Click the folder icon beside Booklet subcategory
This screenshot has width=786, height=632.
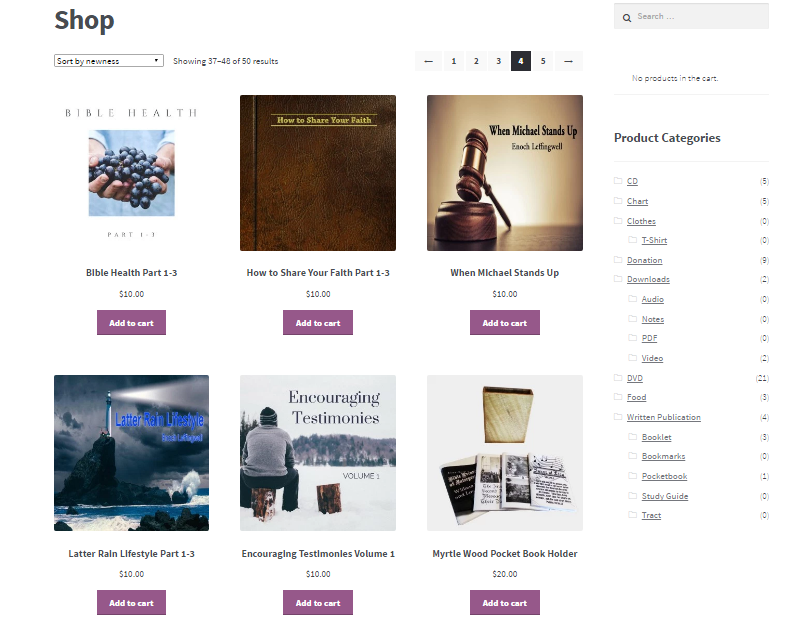point(633,436)
